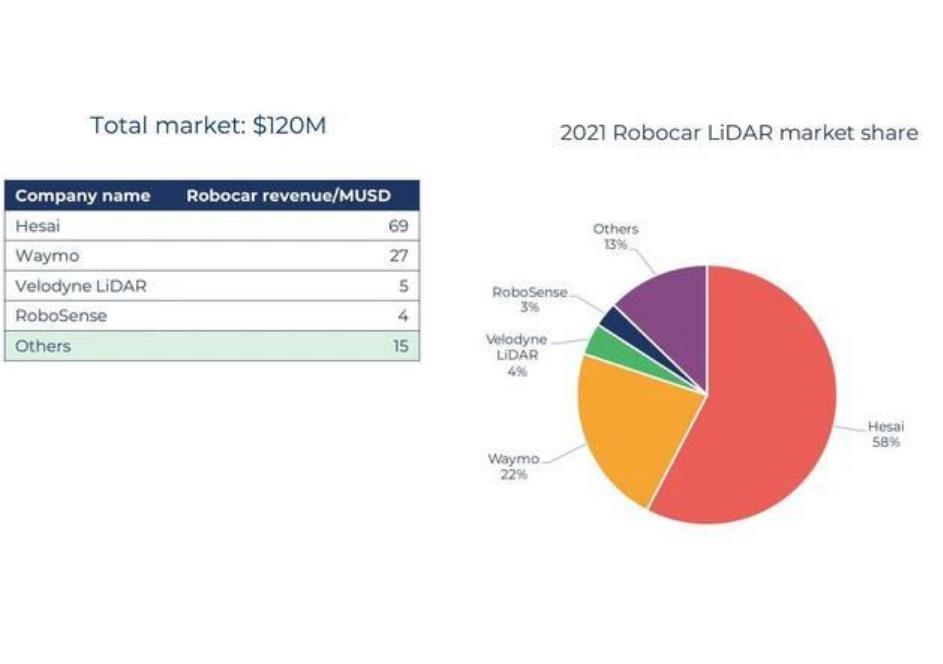Select the Waymo company name in the table
Screen dimensions: 943x664
coord(47,256)
